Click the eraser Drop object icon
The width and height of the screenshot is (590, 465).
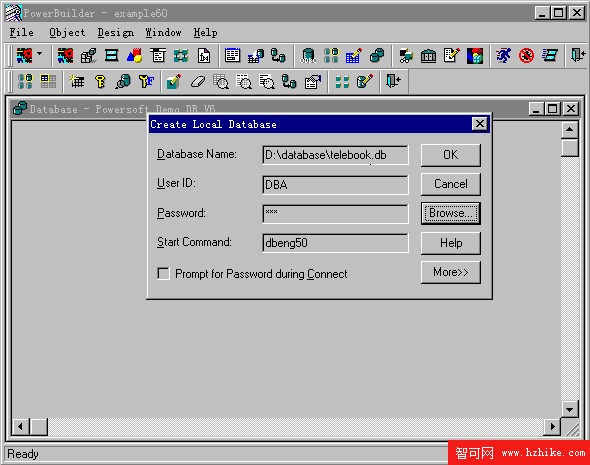[x=198, y=81]
